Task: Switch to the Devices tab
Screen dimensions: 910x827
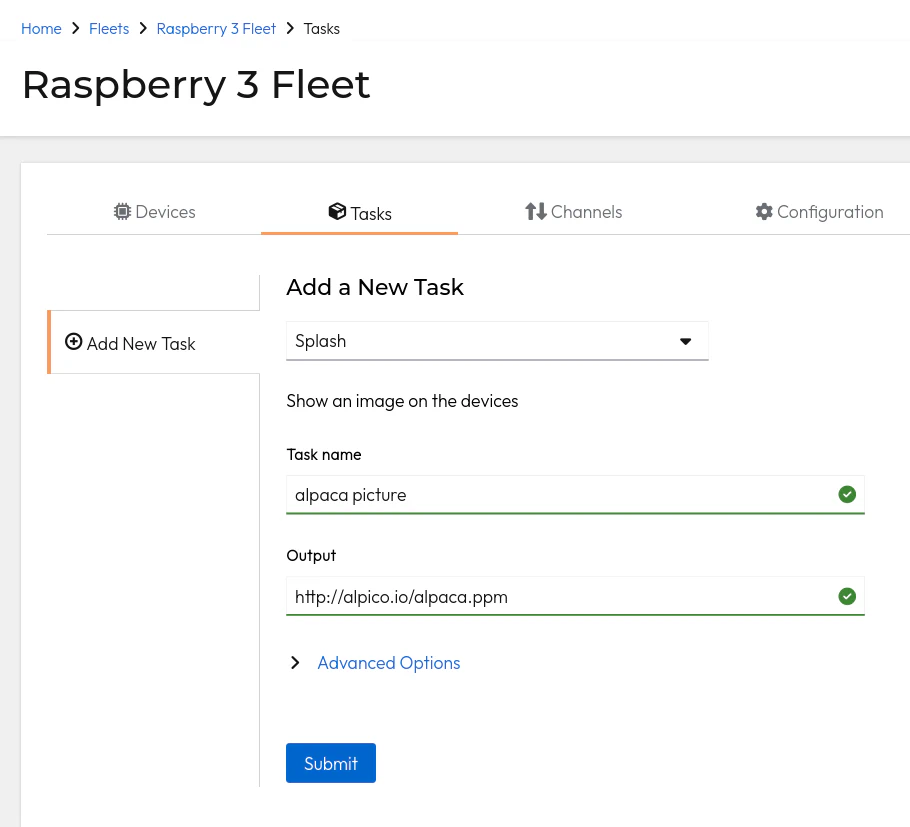Action: [154, 212]
